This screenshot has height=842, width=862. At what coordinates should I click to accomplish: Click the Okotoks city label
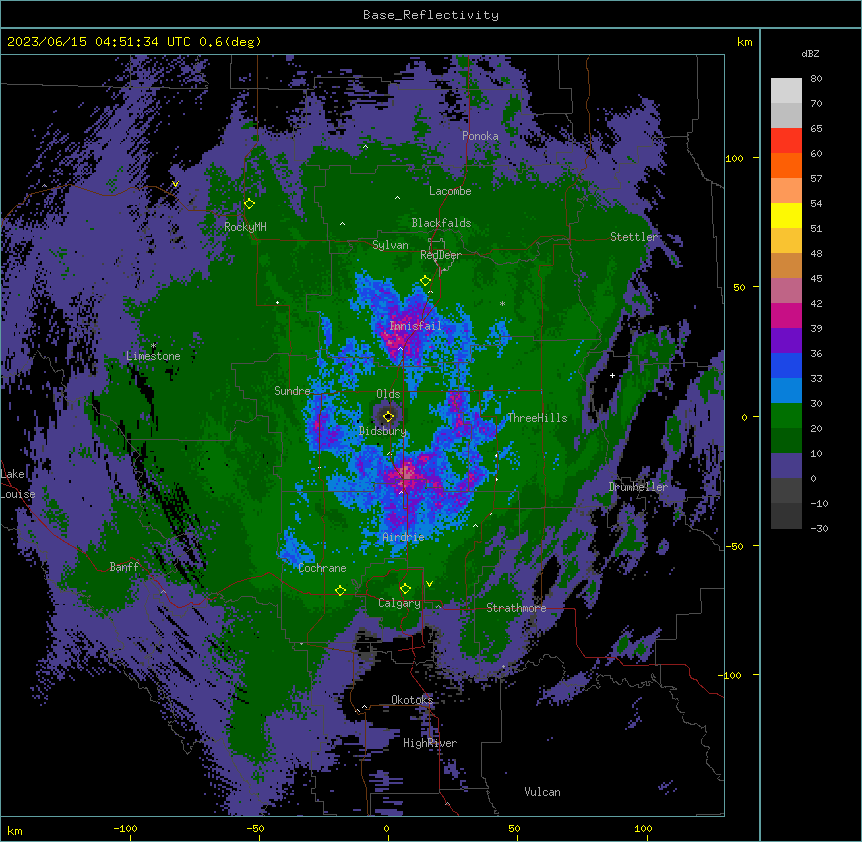coord(412,700)
